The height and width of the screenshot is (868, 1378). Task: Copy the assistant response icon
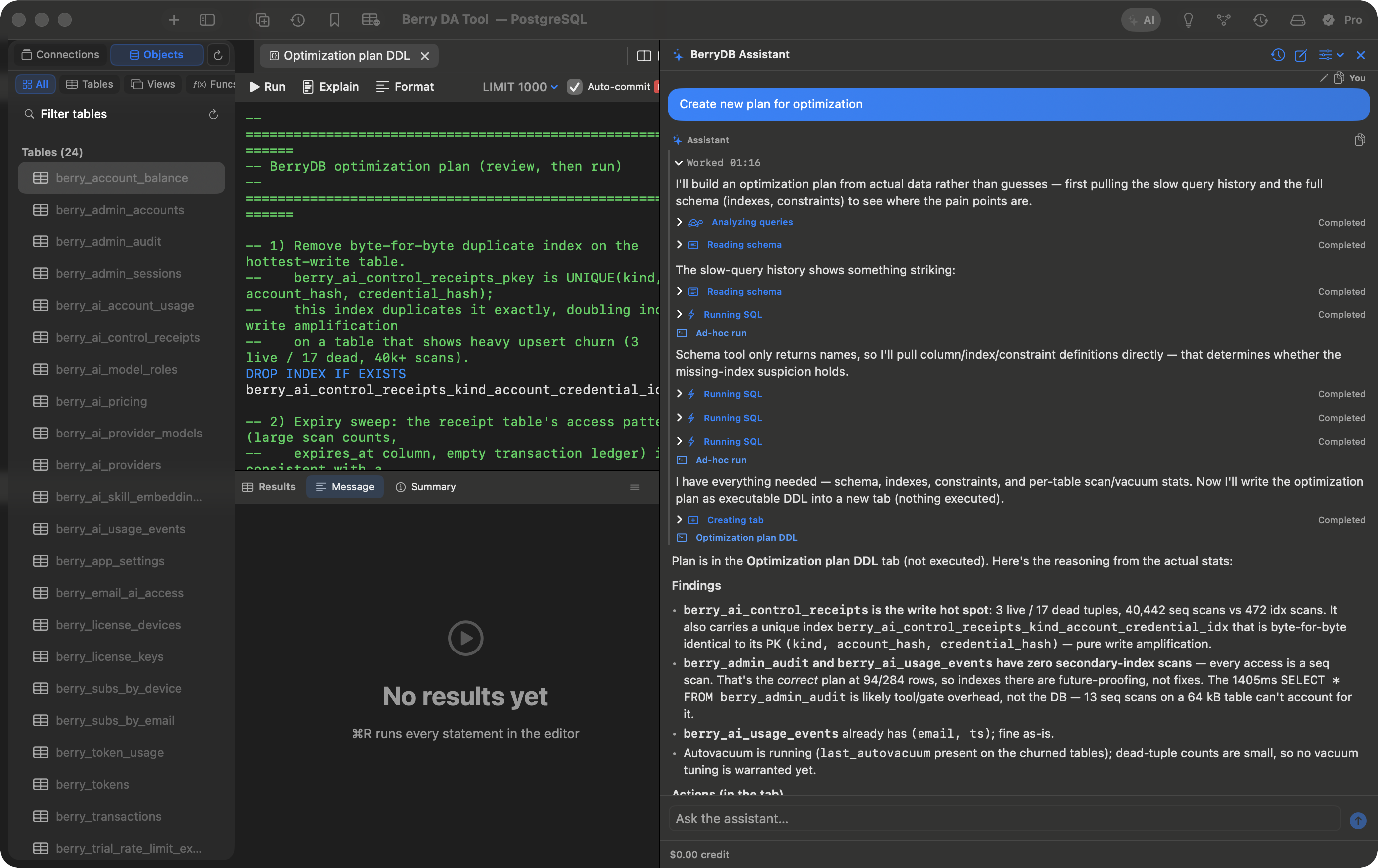1360,140
